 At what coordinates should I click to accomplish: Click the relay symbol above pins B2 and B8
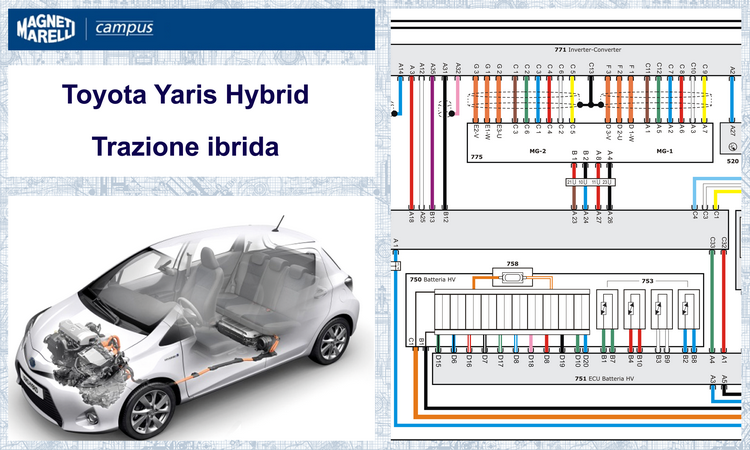point(689,309)
